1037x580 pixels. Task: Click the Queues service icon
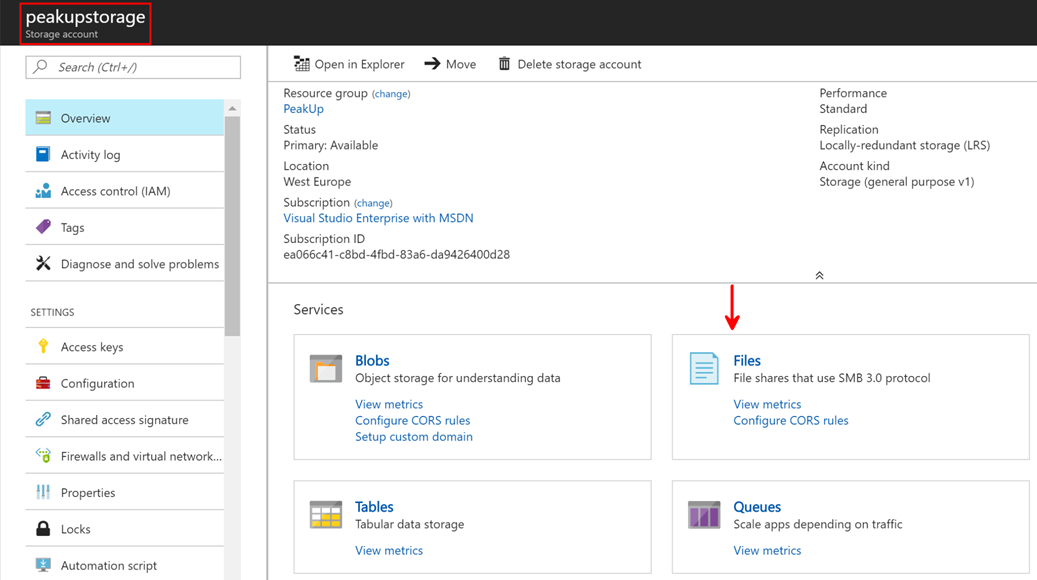[704, 515]
